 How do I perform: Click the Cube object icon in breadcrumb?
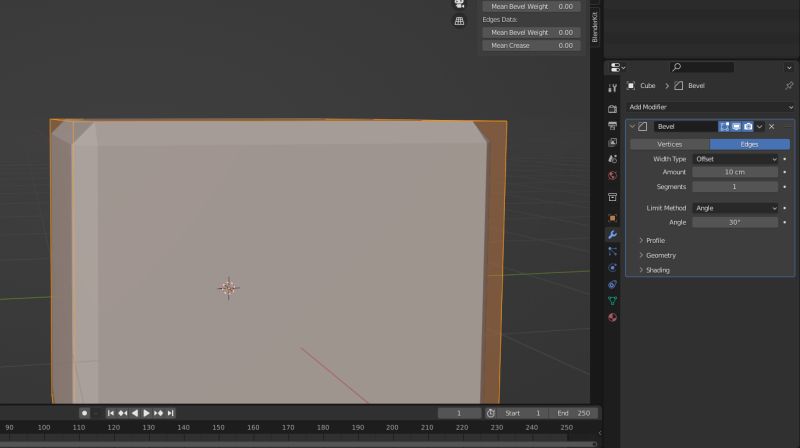coord(631,86)
